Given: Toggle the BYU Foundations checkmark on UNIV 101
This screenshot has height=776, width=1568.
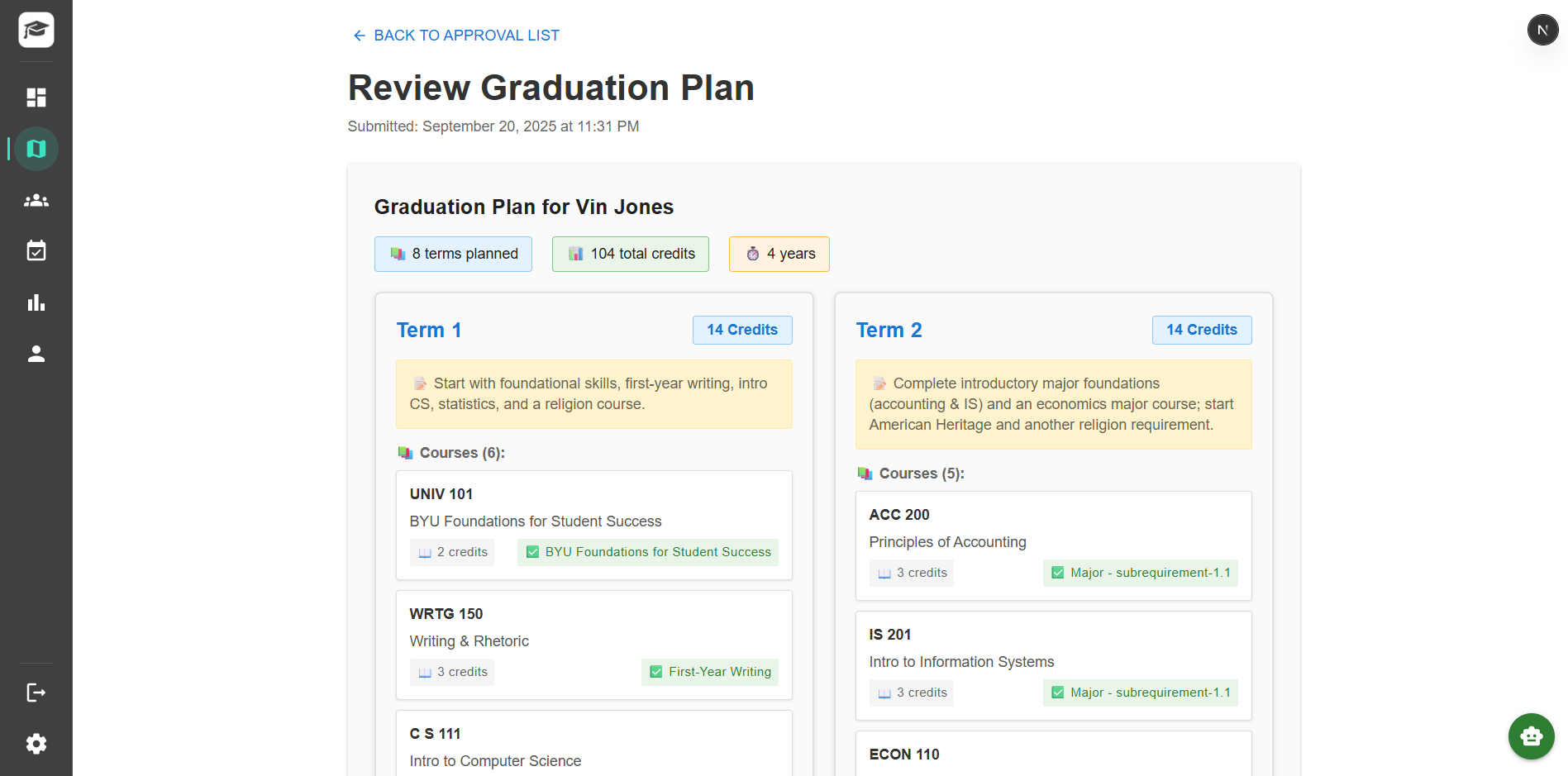Looking at the screenshot, I should [533, 551].
